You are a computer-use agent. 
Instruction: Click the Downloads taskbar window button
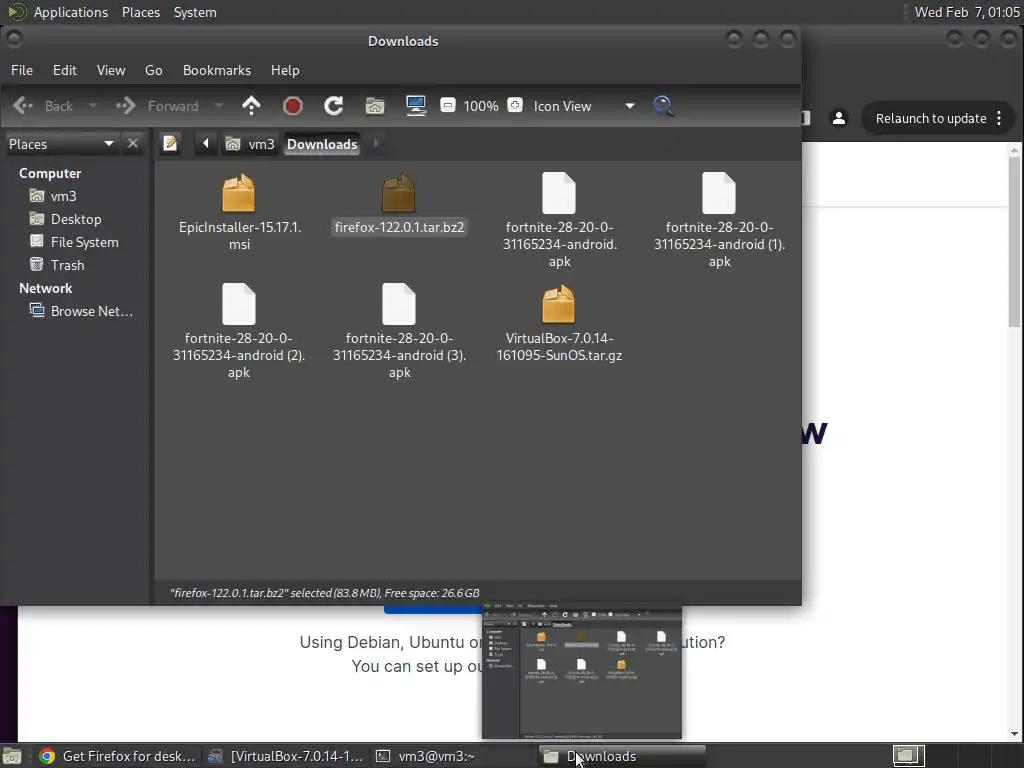point(622,756)
